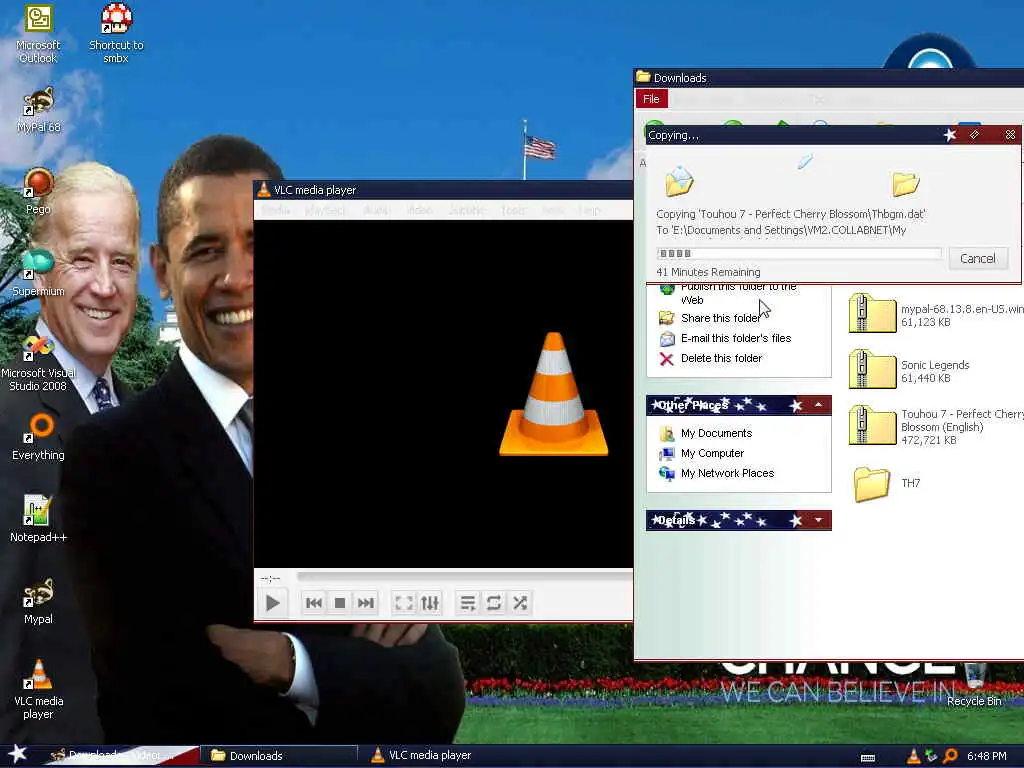
Task: Click the 6:48 PM clock
Action: [987, 756]
